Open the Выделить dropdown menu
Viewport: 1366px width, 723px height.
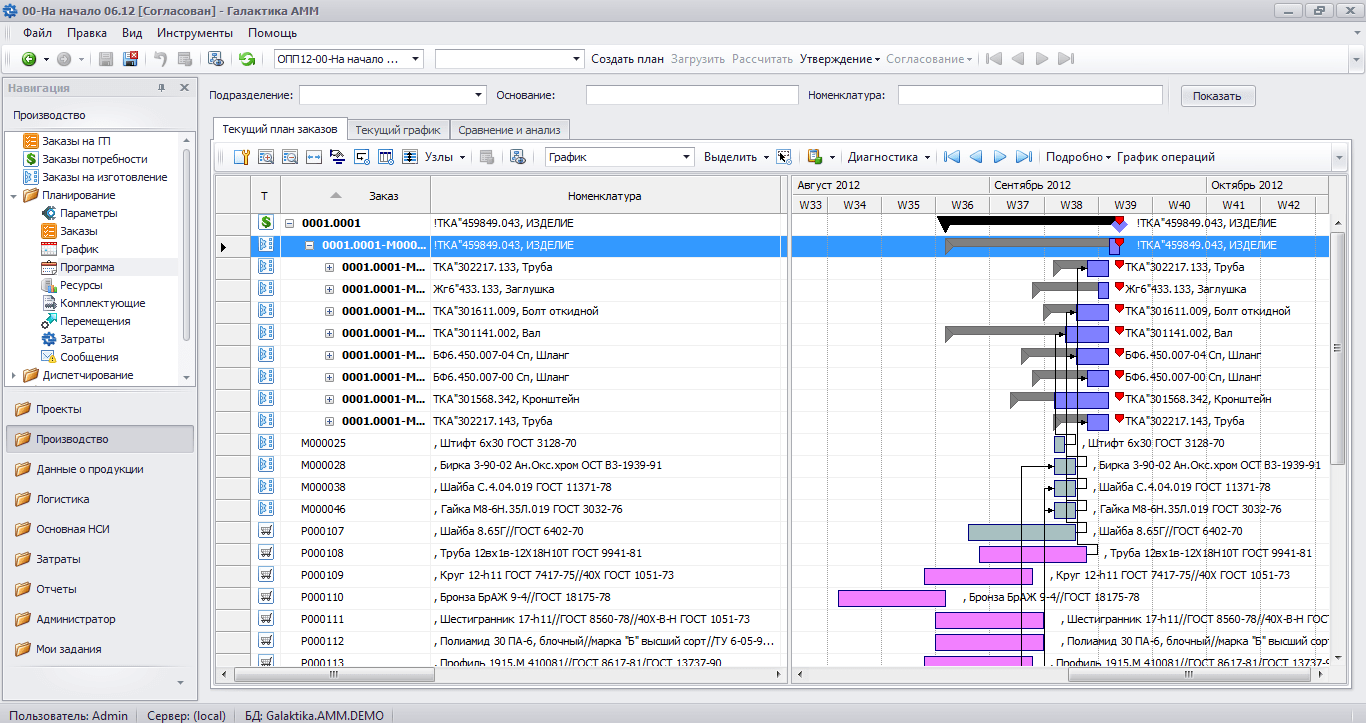(x=737, y=157)
